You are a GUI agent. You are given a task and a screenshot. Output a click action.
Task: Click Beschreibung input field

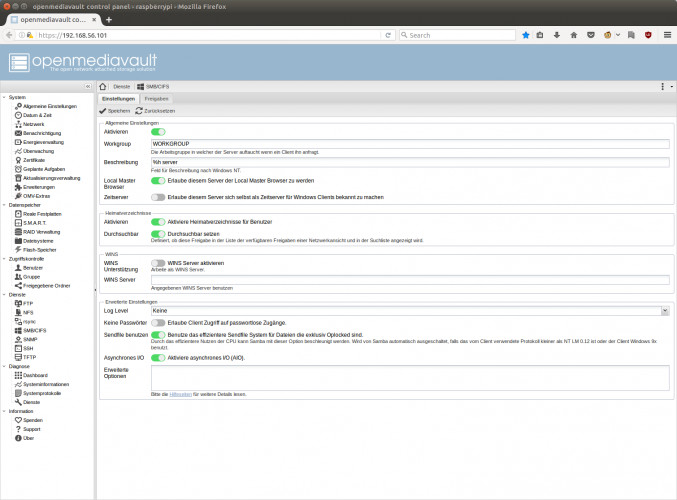[410, 162]
